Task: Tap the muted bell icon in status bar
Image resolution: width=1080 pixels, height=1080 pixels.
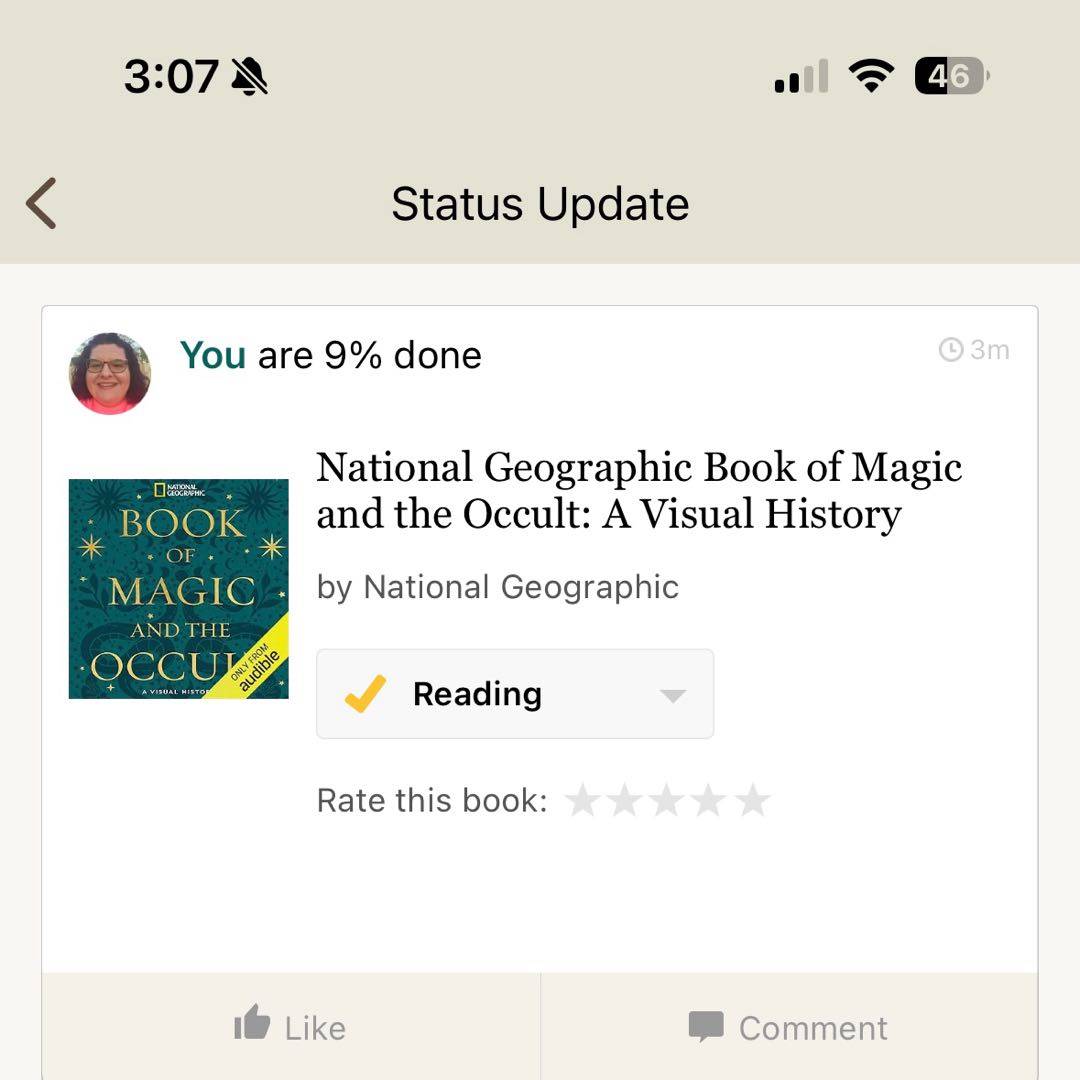Action: coord(249,76)
